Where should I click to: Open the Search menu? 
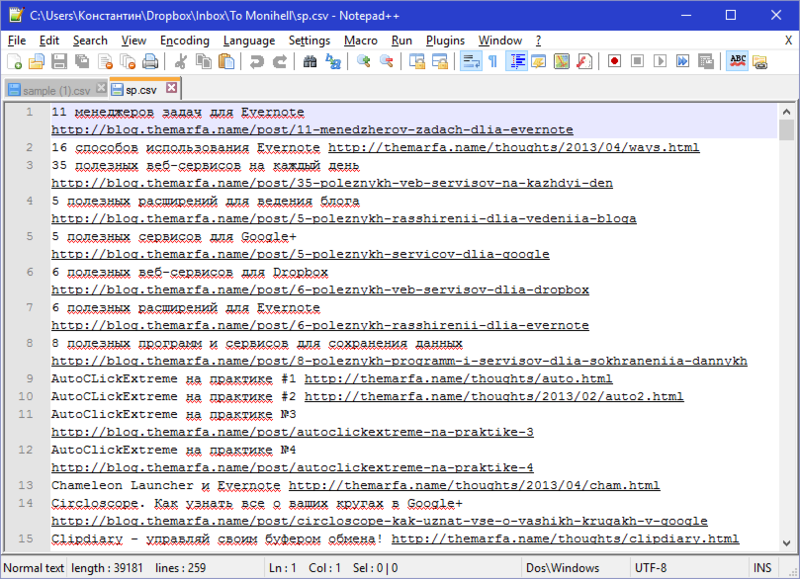coord(90,40)
